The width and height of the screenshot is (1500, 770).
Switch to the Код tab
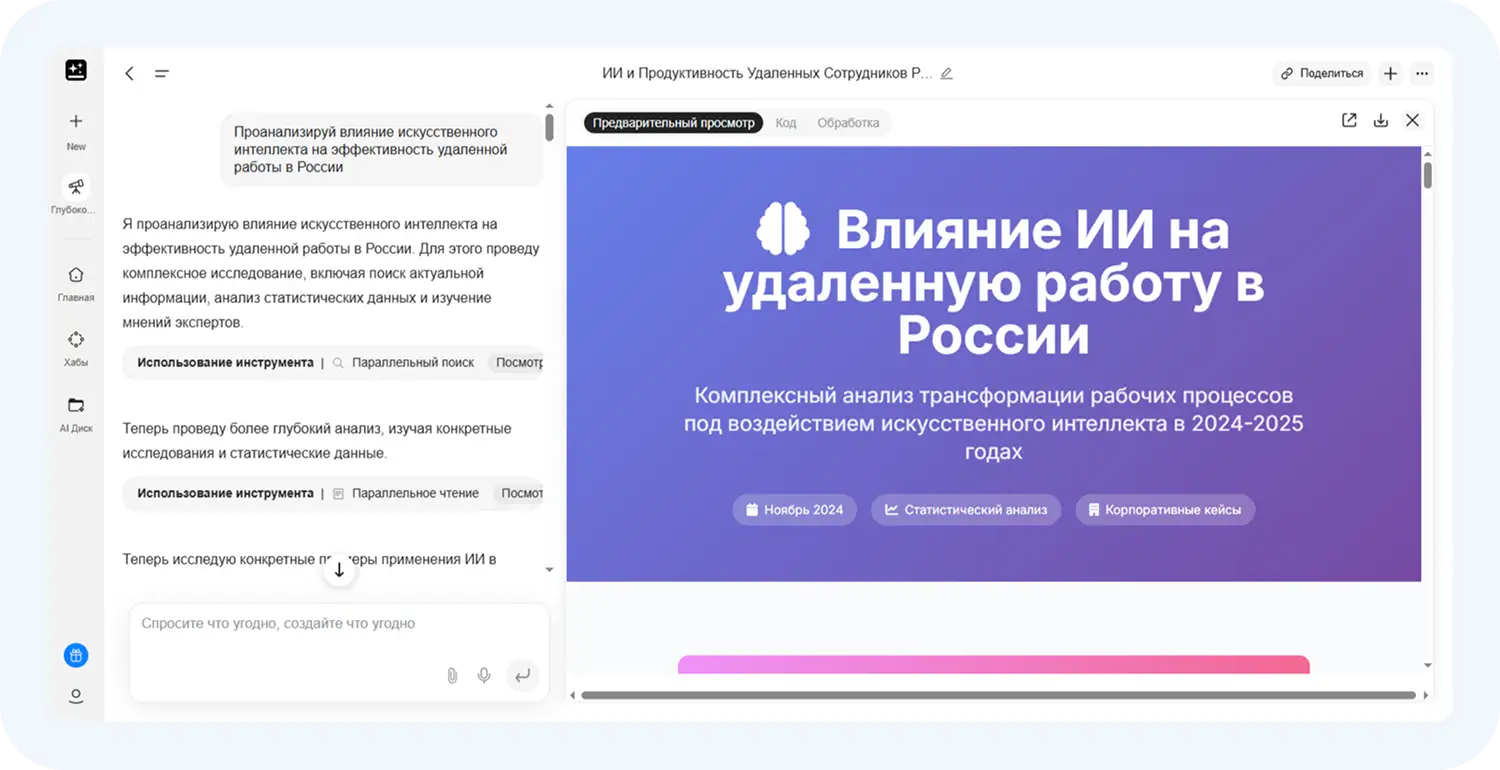tap(785, 122)
